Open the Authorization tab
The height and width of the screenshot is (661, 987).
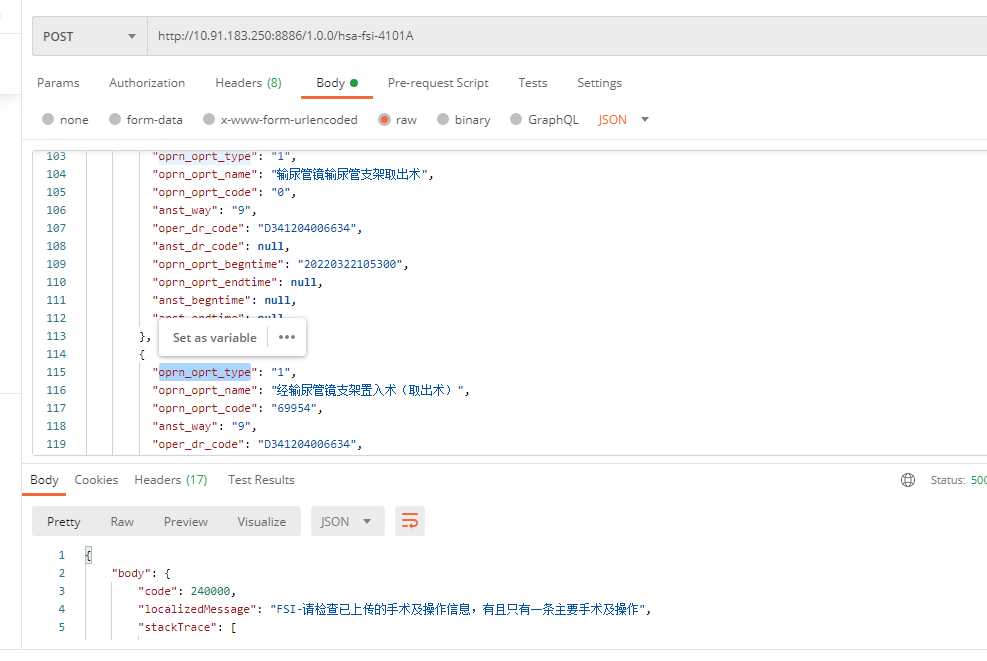tap(147, 83)
